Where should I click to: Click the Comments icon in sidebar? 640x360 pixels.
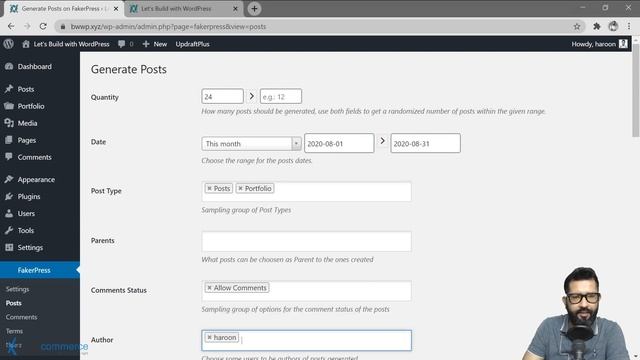click(x=9, y=157)
